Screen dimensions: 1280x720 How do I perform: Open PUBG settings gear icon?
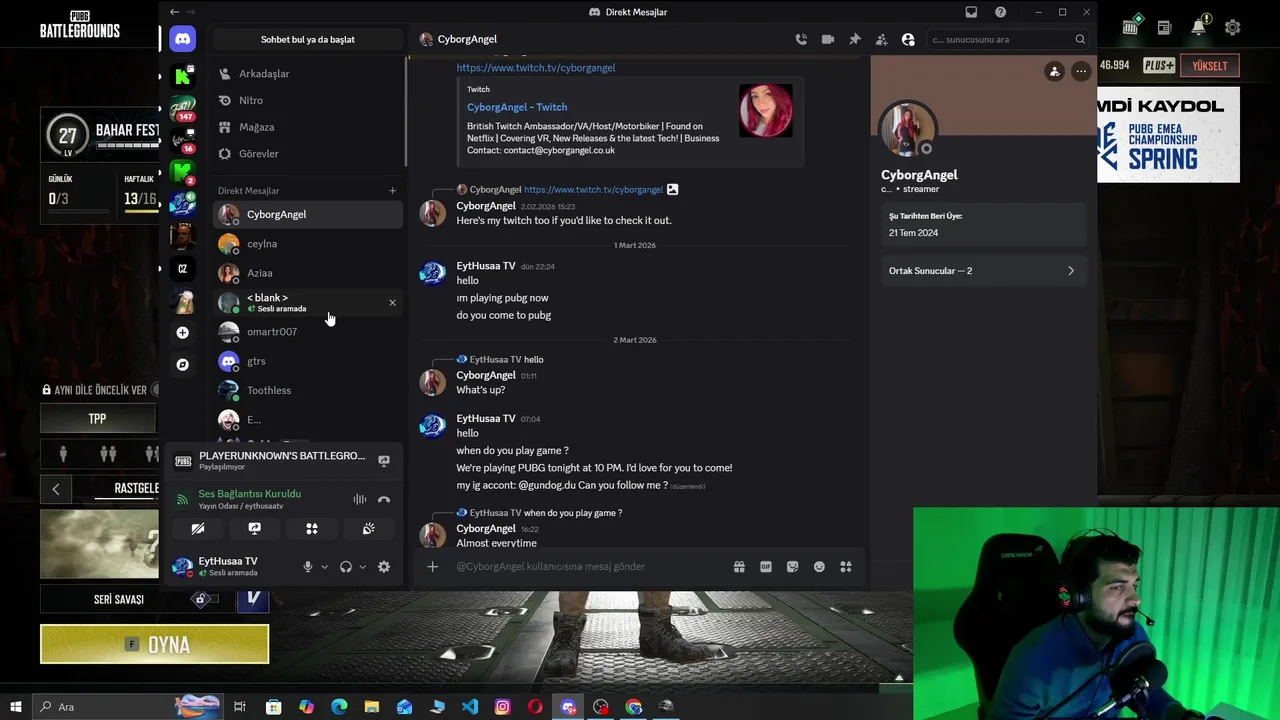[1233, 28]
